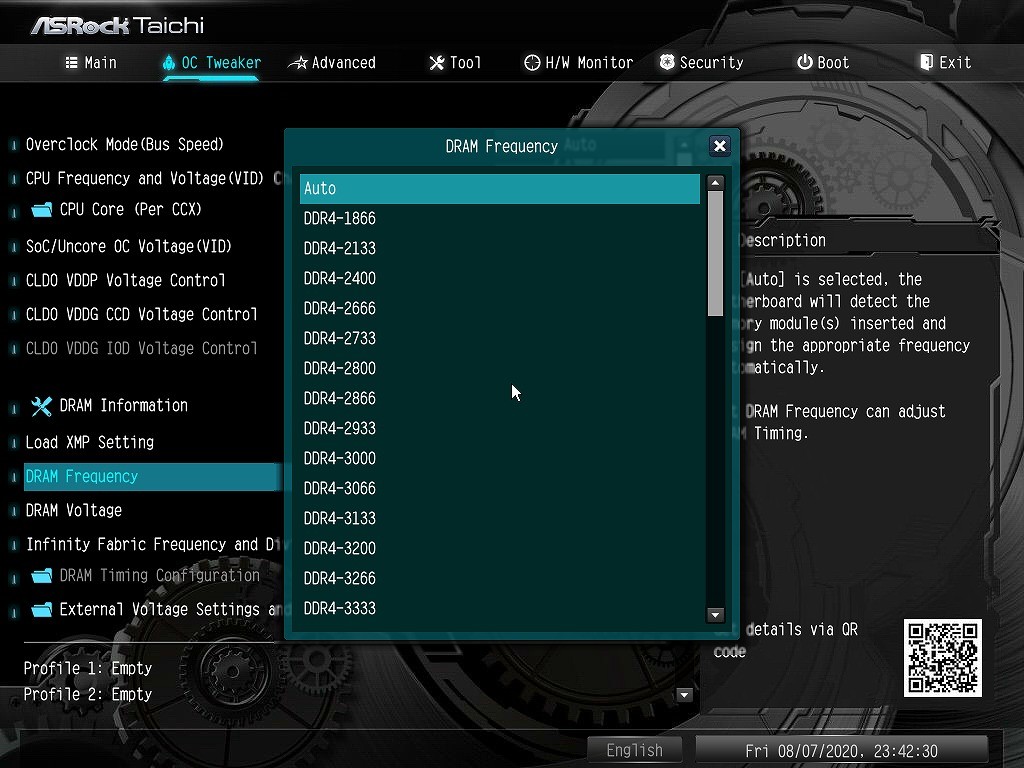The width and height of the screenshot is (1024, 768).
Task: Switch to the Security tab
Action: pyautogui.click(x=701, y=63)
